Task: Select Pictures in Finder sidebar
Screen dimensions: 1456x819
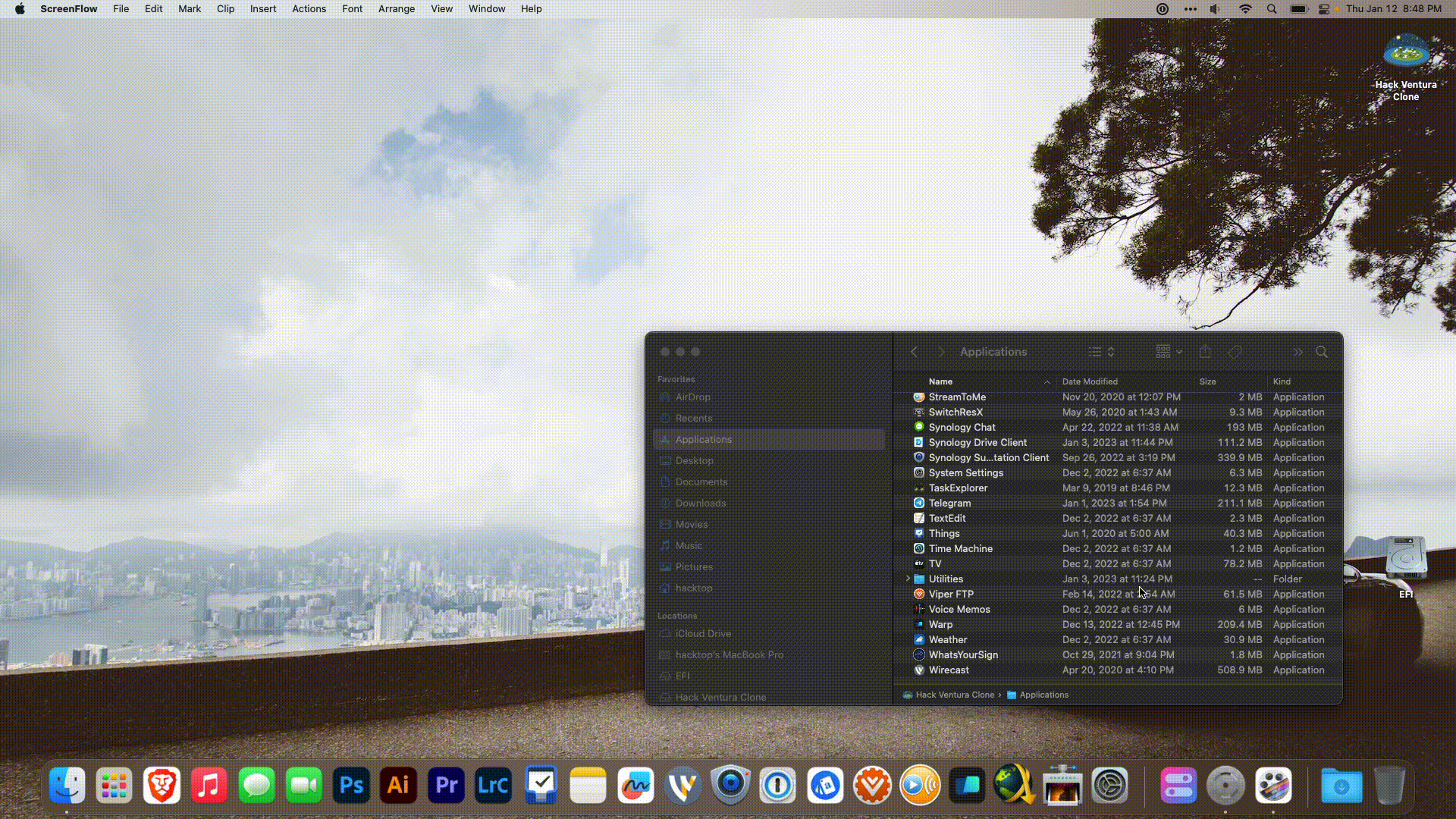Action: (769, 566)
